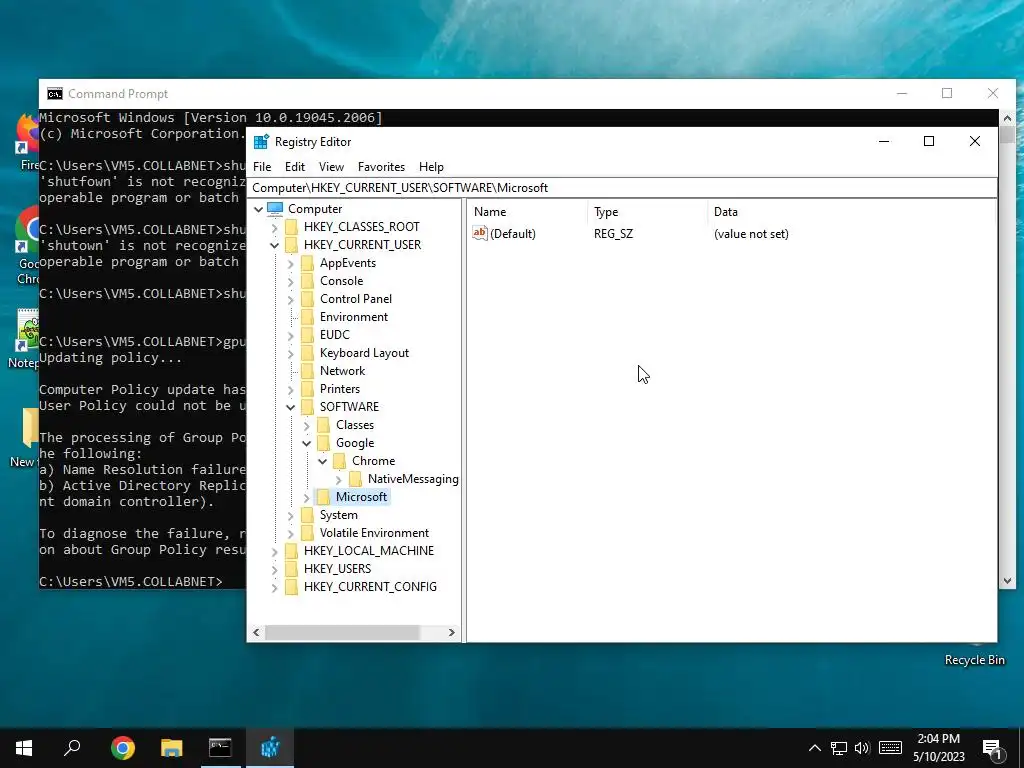Screen dimensions: 1024x768
Task: Select the Environment folder icon
Action: (x=308, y=317)
